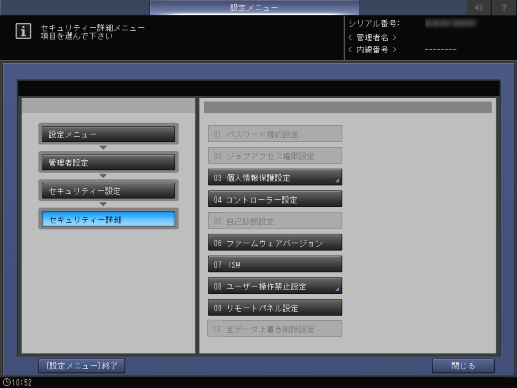This screenshot has height=388, width=517.
Task: Click the セキュリティー詳細メニュー message text
Action: 93,27
